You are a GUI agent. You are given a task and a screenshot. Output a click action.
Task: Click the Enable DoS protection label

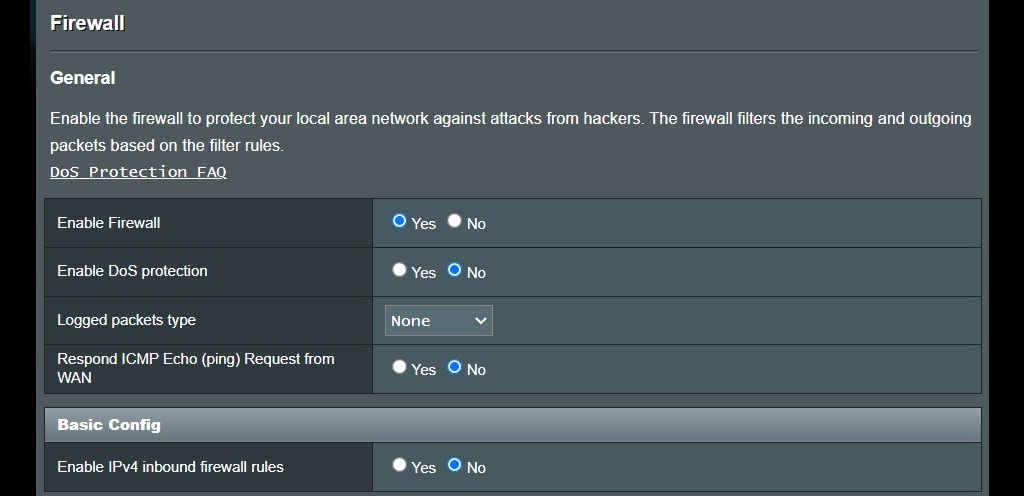tap(133, 271)
